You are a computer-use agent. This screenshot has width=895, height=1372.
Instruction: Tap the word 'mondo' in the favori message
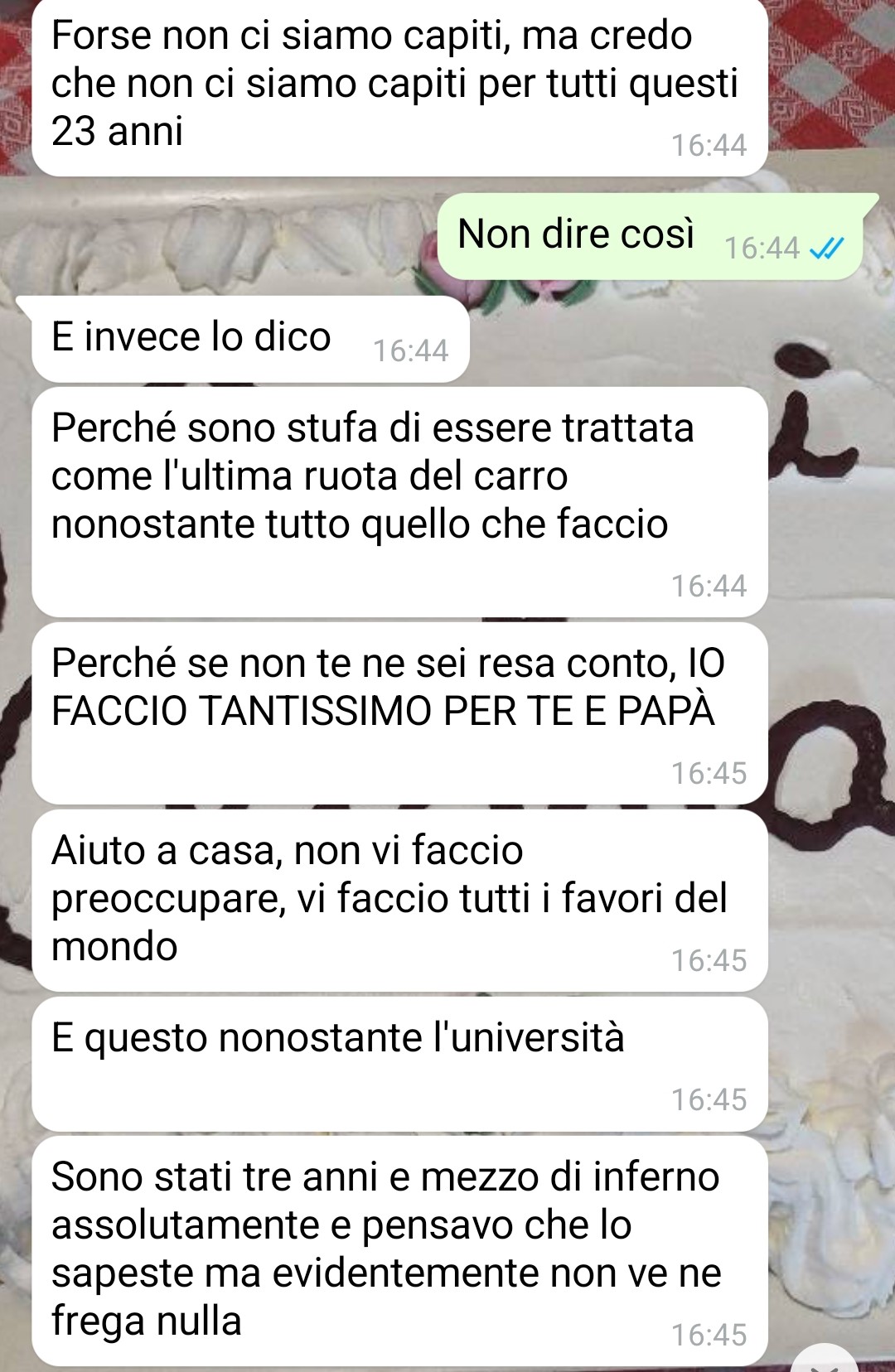tap(114, 946)
